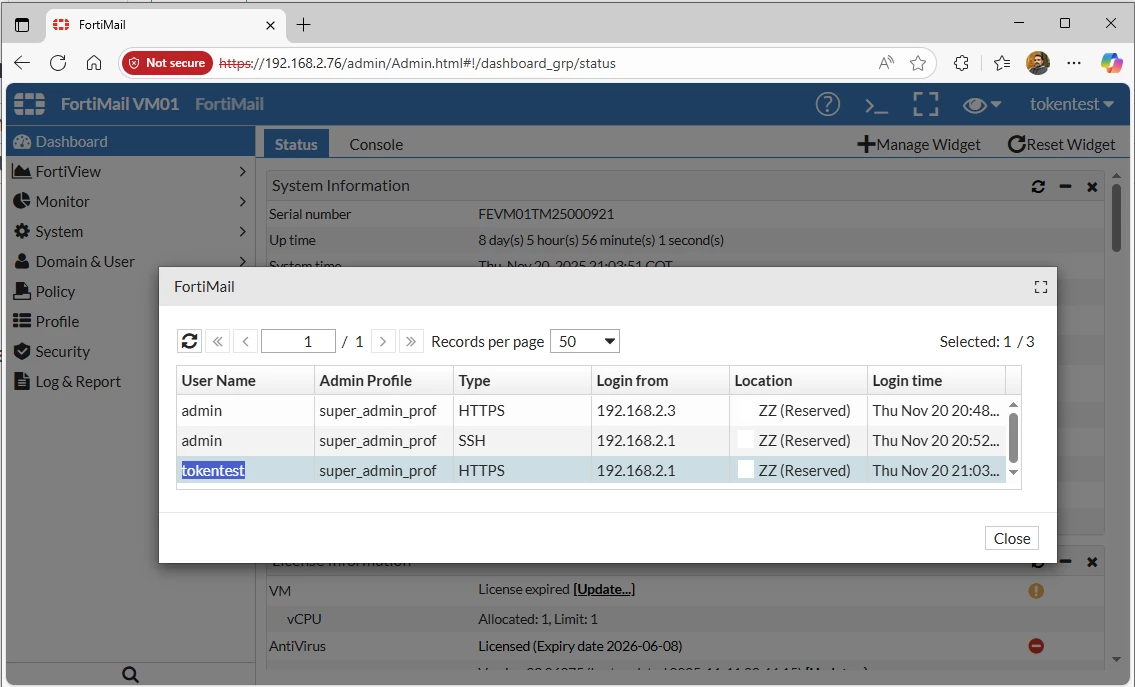Viewport: 1135px width, 687px height.
Task: Click the VM license warning icon
Action: [x=1036, y=591]
